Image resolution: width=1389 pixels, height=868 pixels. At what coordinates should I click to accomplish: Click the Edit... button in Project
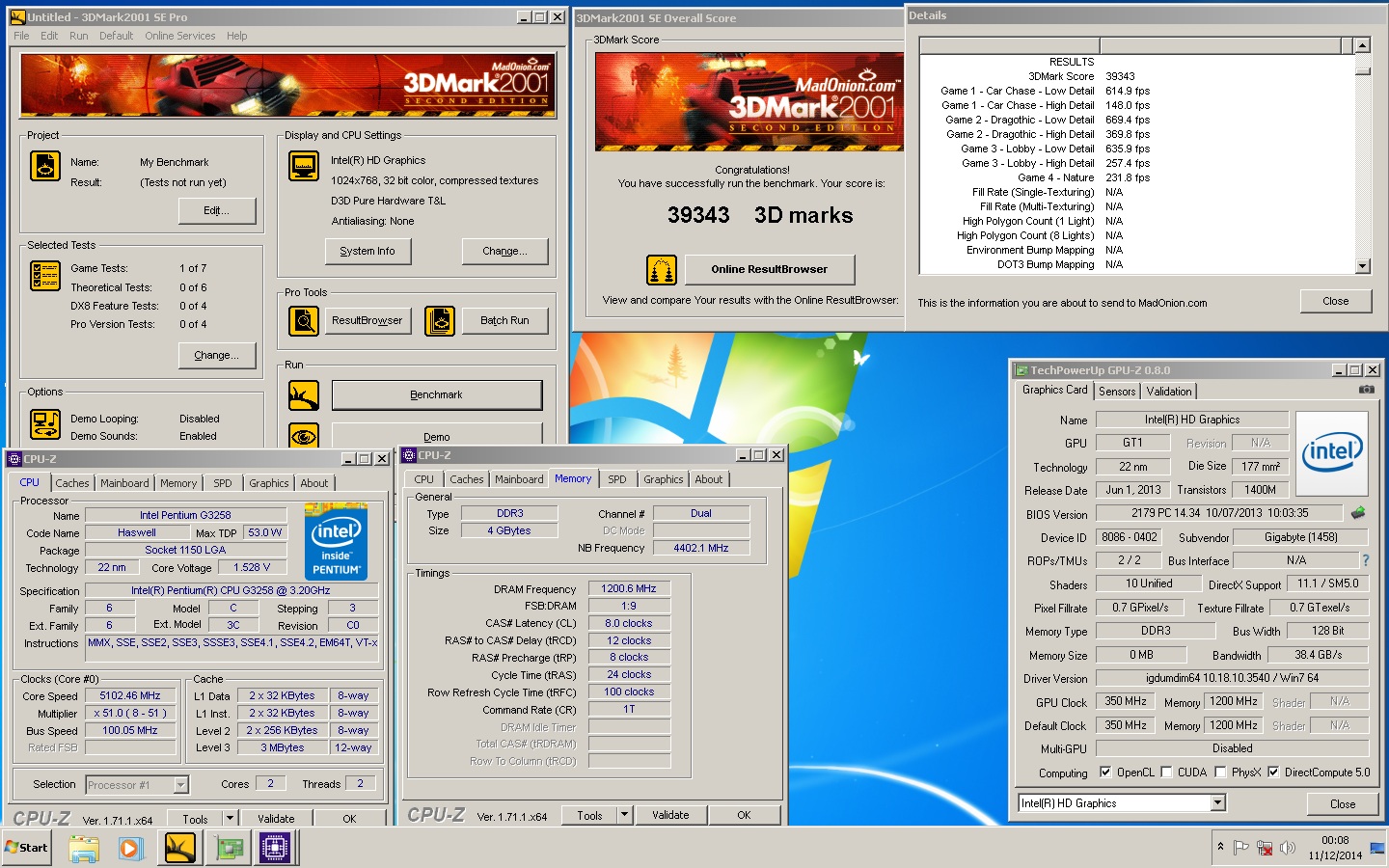[x=217, y=210]
